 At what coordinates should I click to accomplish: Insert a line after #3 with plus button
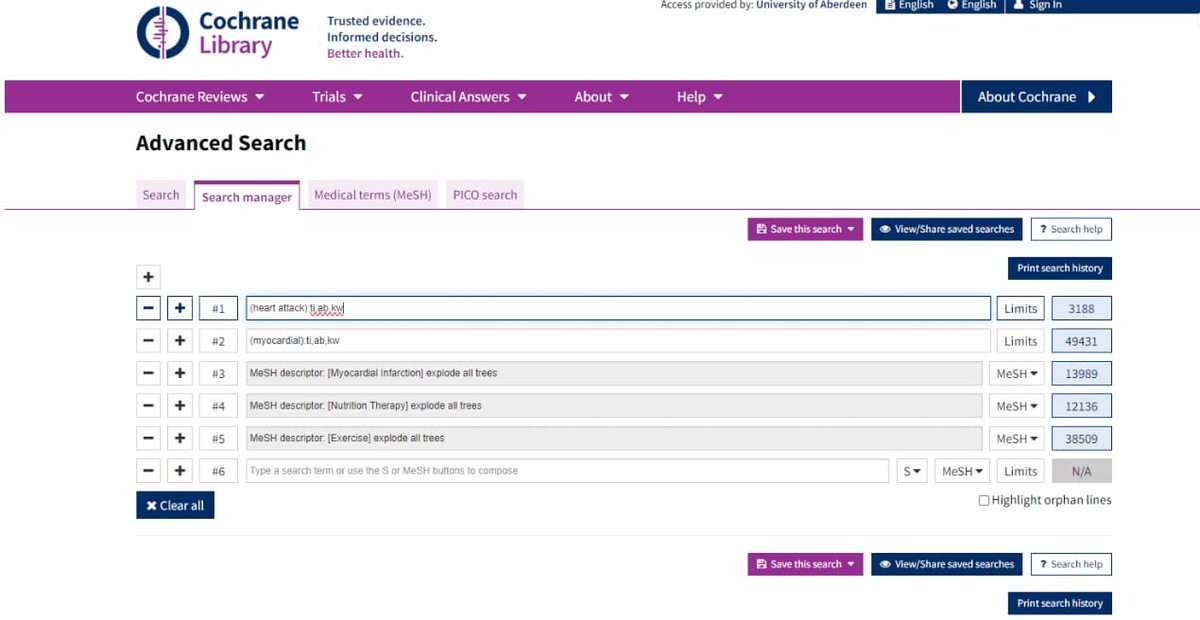pos(180,374)
